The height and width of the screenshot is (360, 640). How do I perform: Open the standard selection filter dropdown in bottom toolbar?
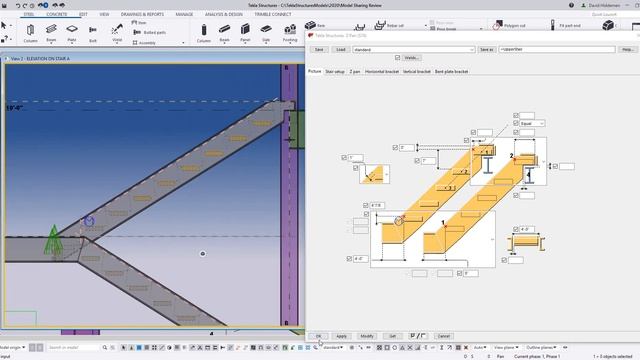[x=333, y=347]
